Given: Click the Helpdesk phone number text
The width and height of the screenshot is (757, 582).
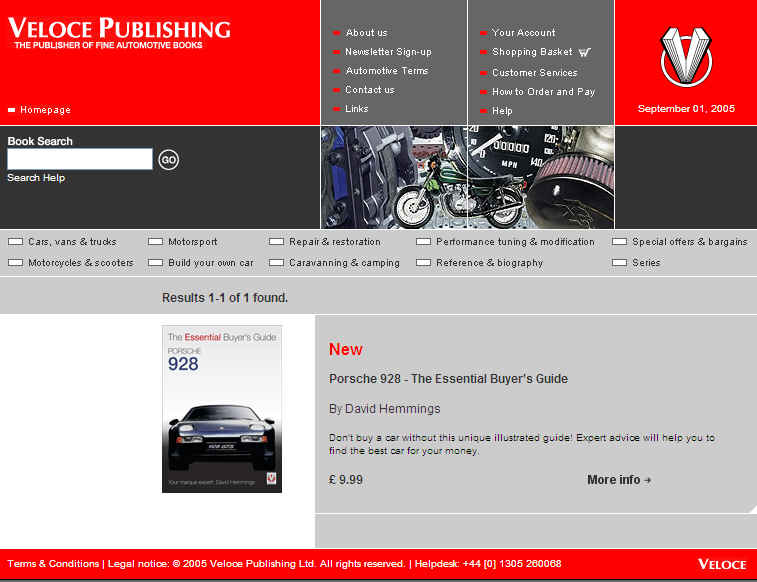Looking at the screenshot, I should [488, 564].
